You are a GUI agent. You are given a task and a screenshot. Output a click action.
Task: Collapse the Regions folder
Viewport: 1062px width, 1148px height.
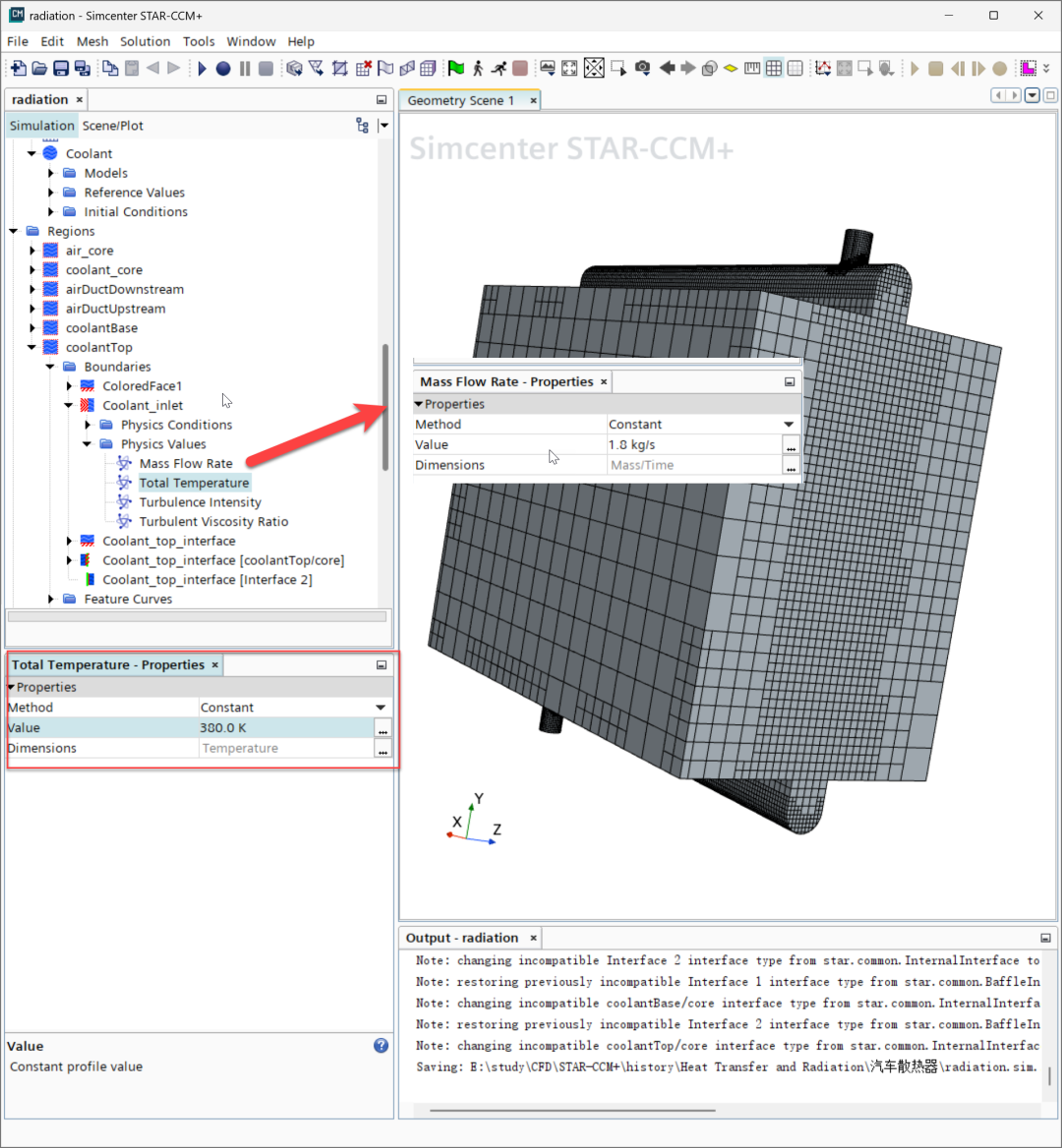click(x=13, y=231)
